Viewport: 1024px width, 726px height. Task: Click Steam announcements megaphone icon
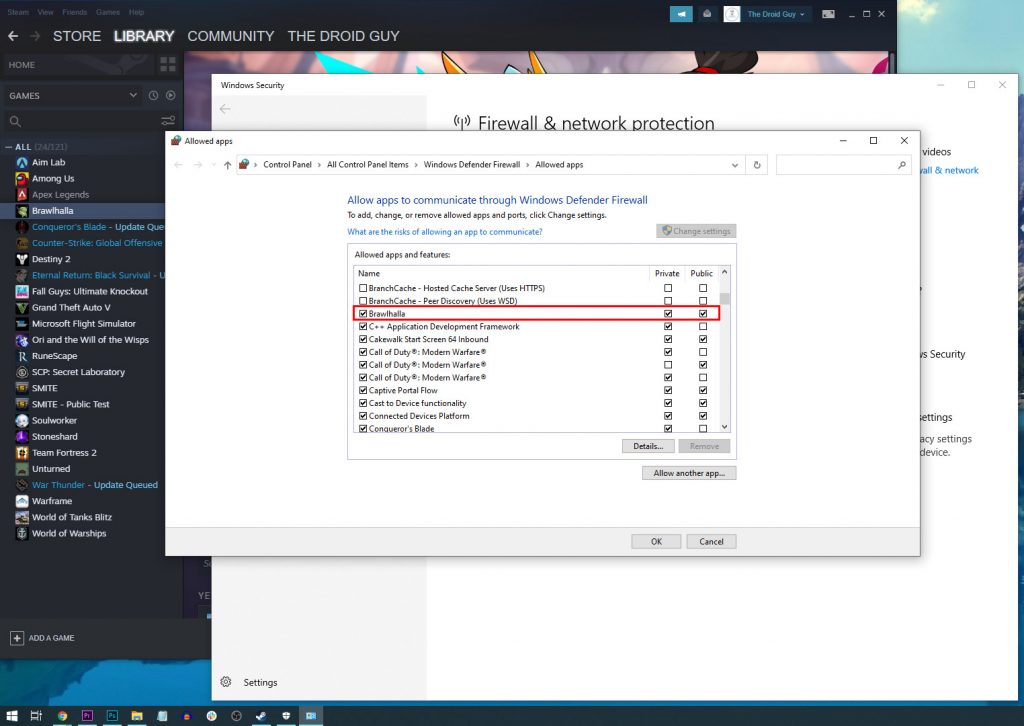[681, 14]
